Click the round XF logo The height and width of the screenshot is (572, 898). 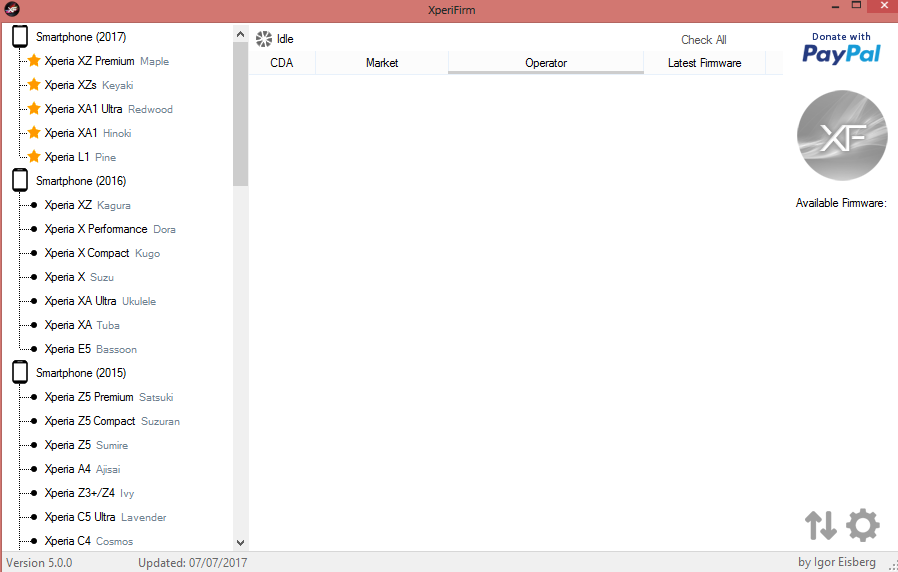pos(842,135)
